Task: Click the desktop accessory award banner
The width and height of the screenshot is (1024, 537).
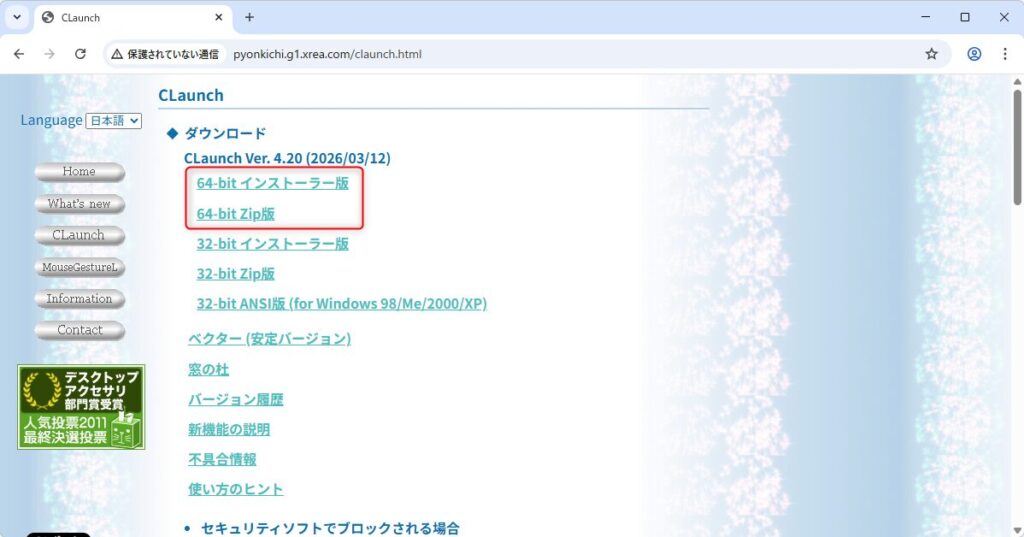Action: click(x=81, y=407)
